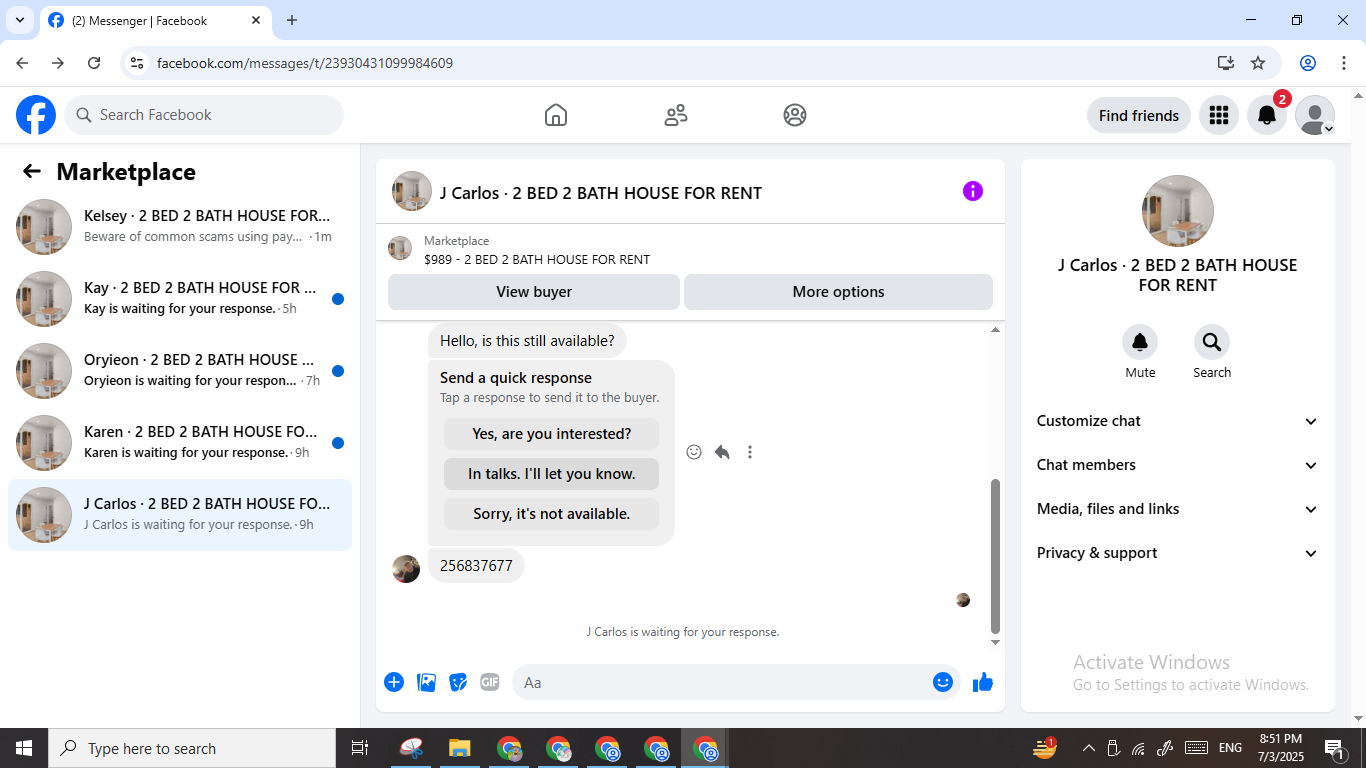Expand Customize chat section
This screenshot has height=768, width=1366.
pos(1178,421)
